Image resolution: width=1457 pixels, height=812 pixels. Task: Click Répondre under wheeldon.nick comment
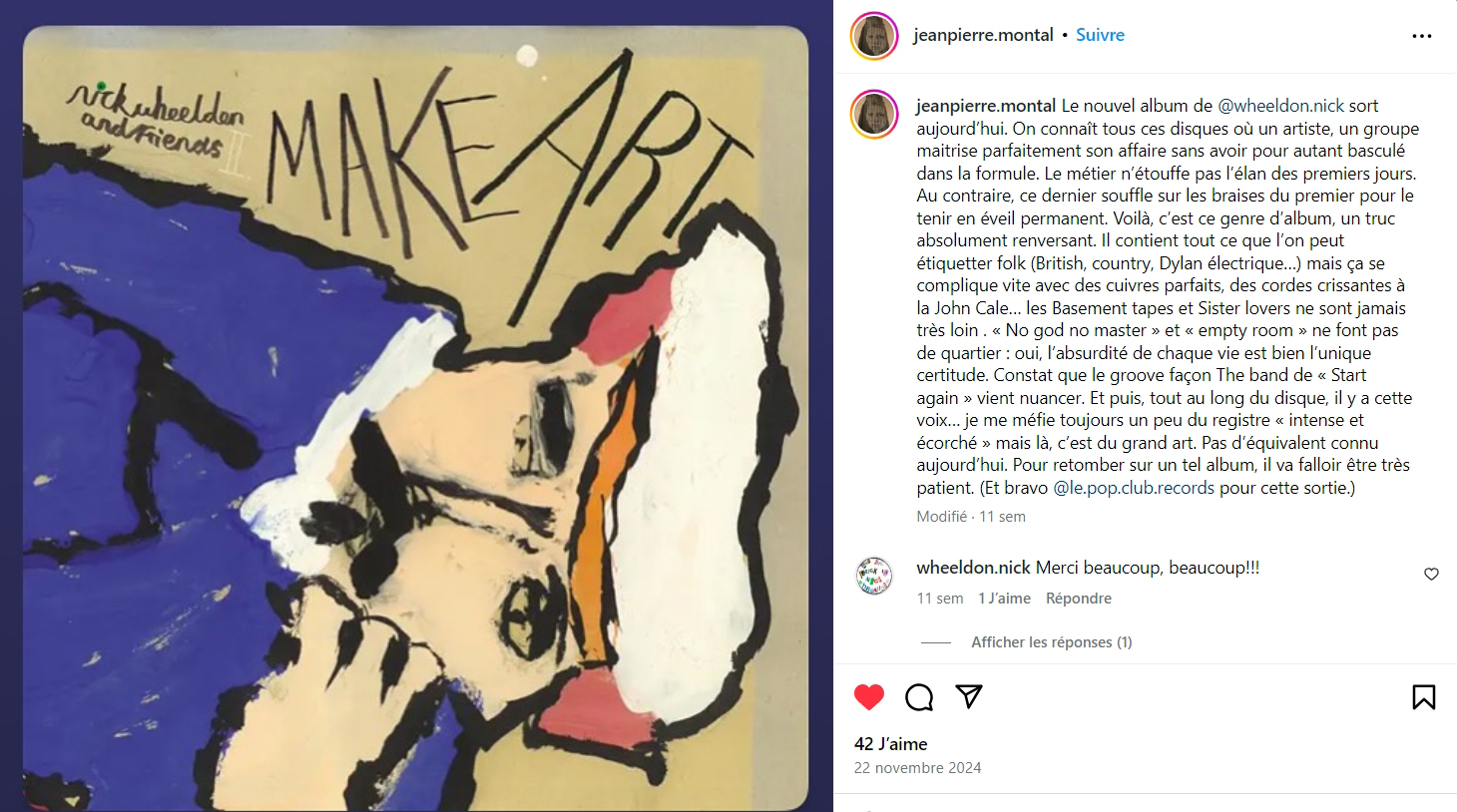click(1078, 599)
